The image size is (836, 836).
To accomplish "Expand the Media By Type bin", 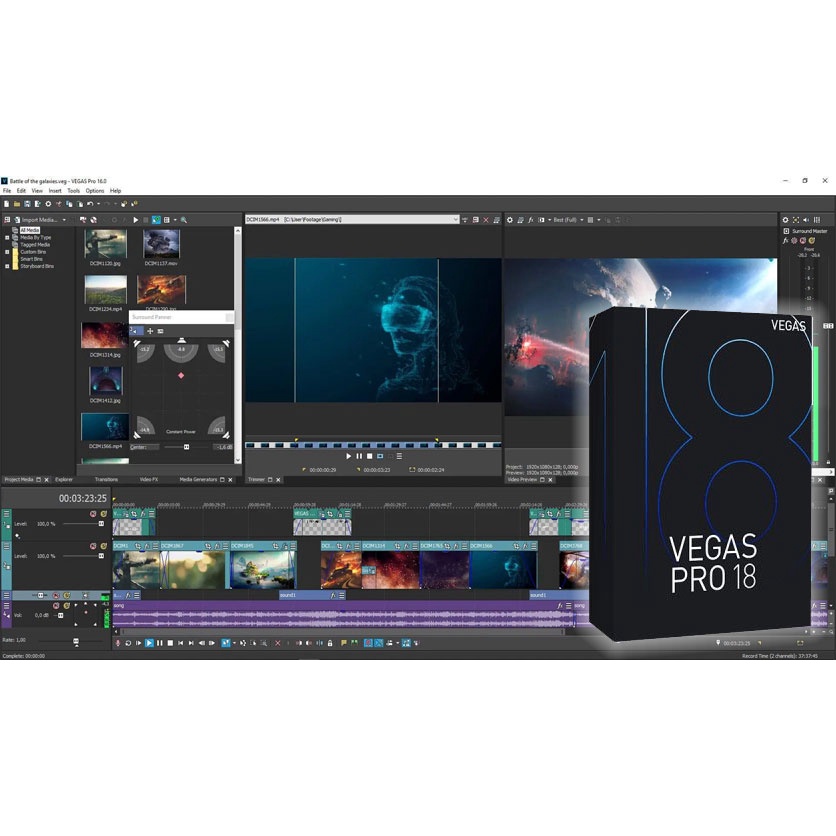I will pos(6,237).
